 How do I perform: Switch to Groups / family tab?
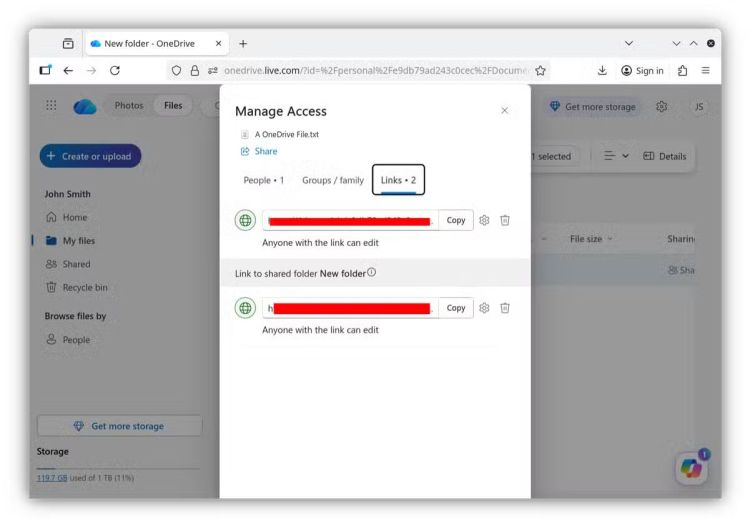click(x=333, y=180)
